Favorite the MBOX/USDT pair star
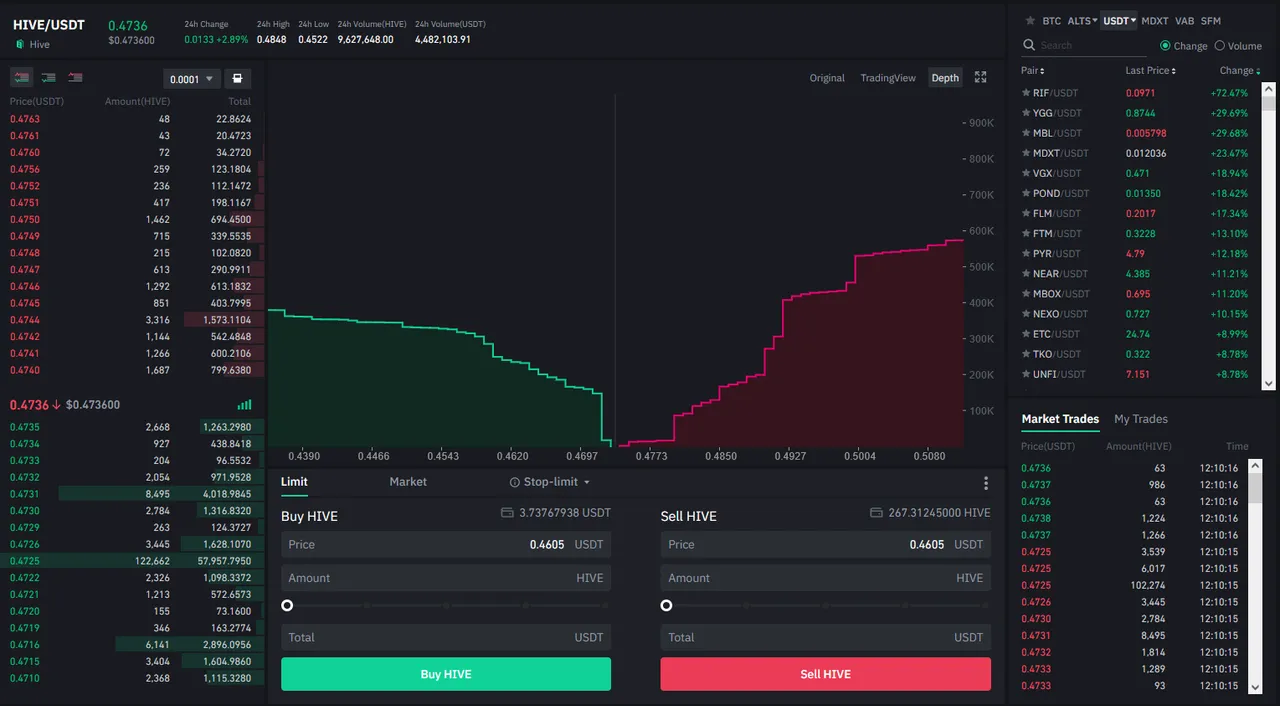Viewport: 1280px width, 706px height. (x=1026, y=294)
